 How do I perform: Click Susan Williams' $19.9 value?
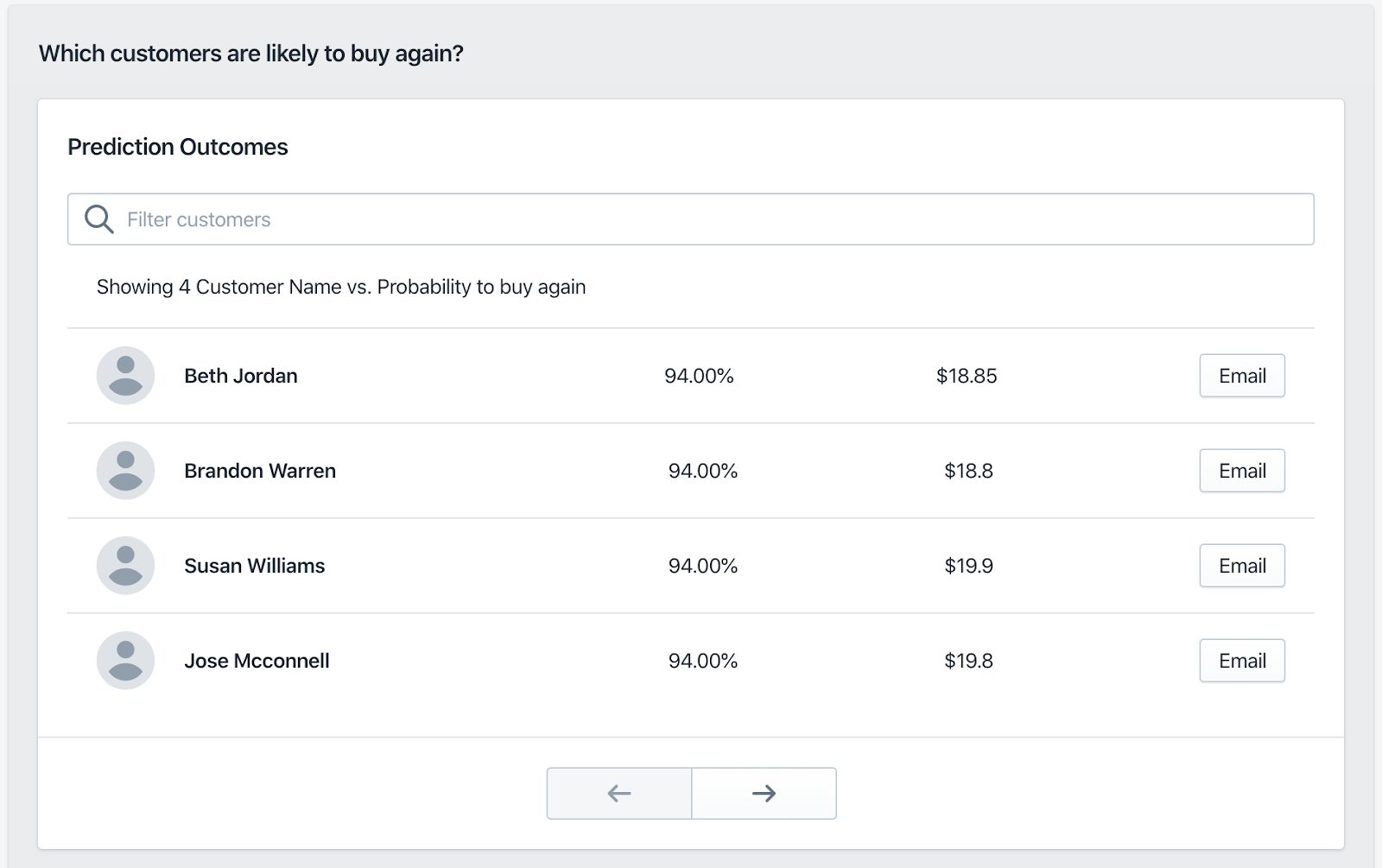pos(968,566)
